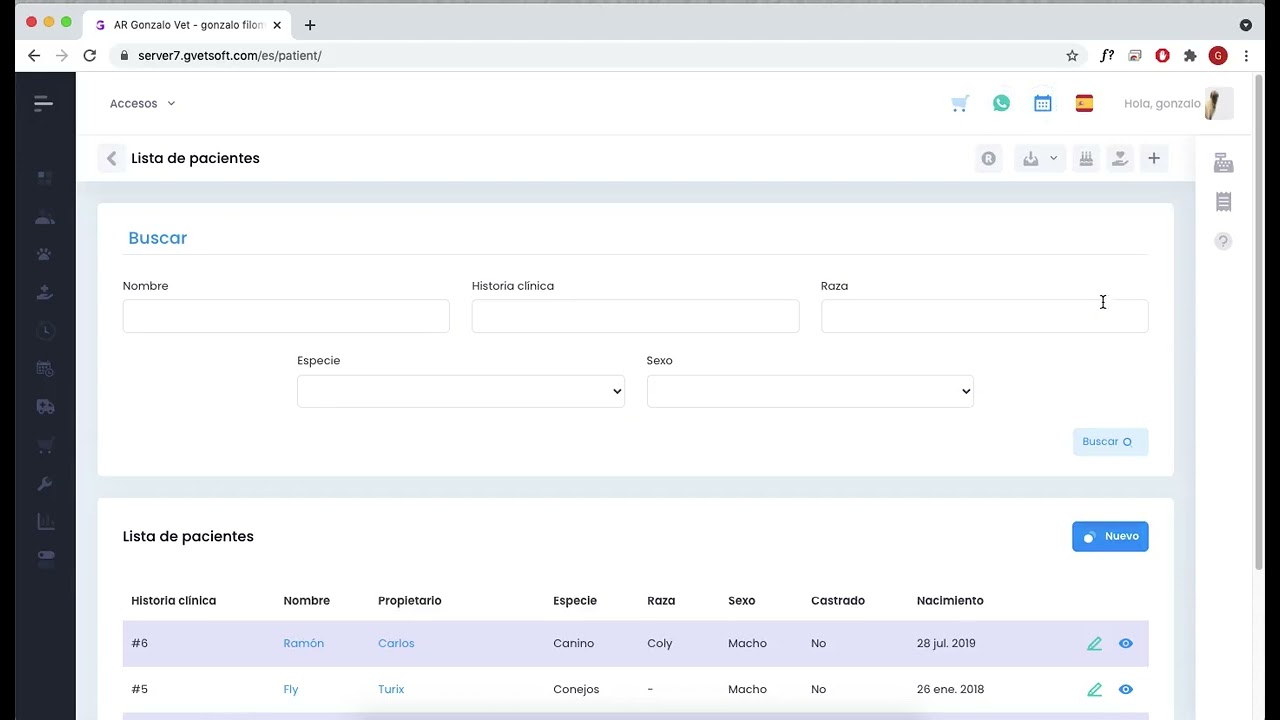Open the hand with medical cross sidebar icon
This screenshot has height=720, width=1280.
click(44, 292)
